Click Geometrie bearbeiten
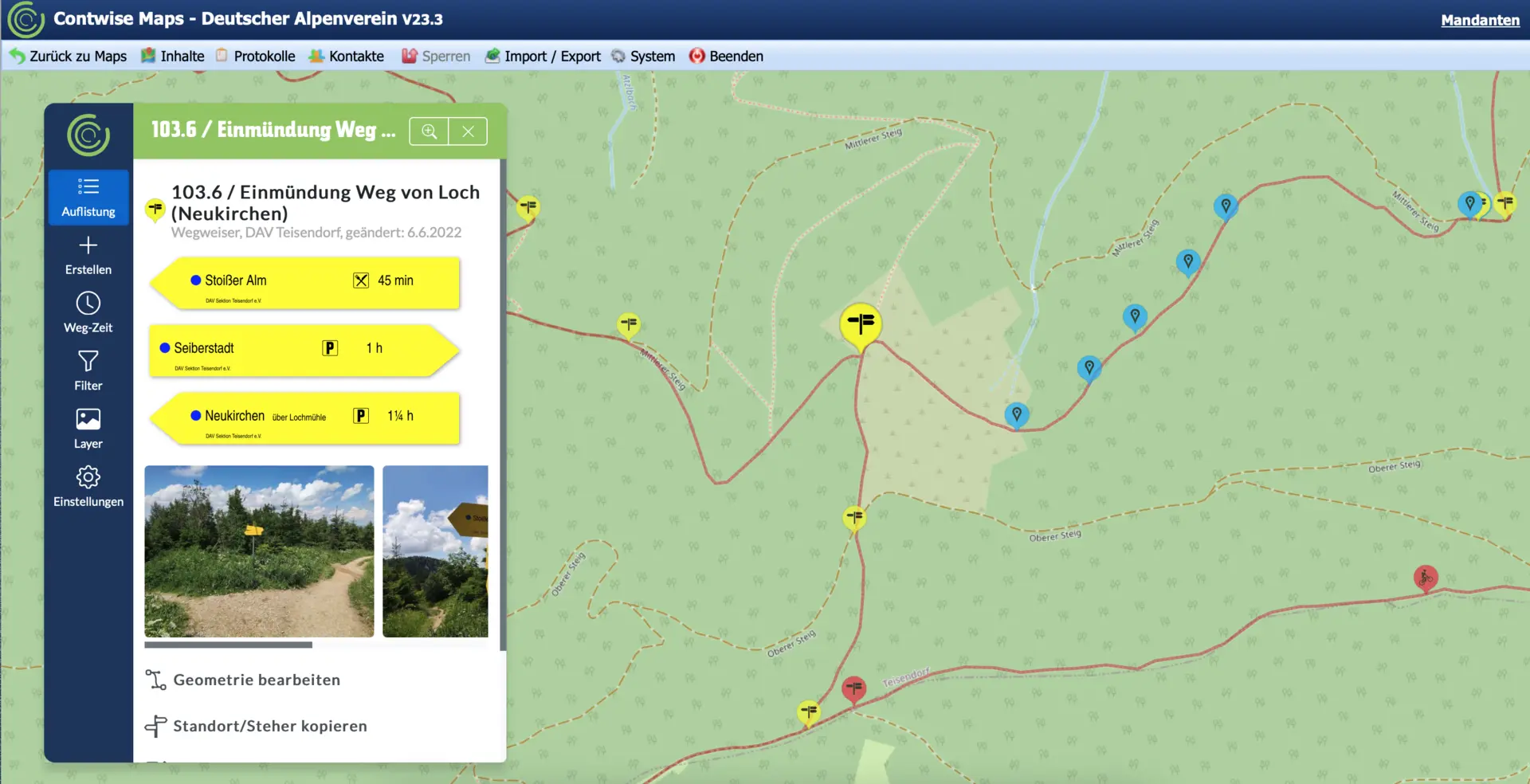 coord(257,680)
